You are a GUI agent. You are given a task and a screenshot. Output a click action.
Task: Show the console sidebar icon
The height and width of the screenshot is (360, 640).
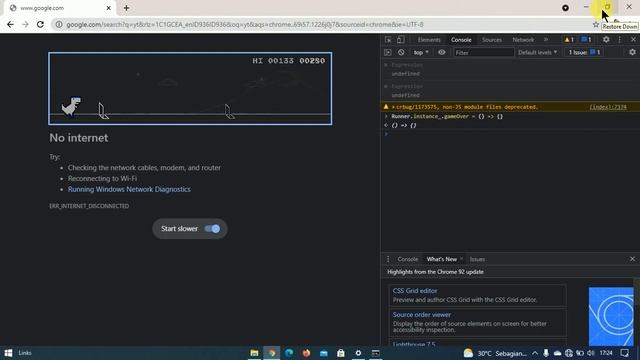(x=388, y=52)
